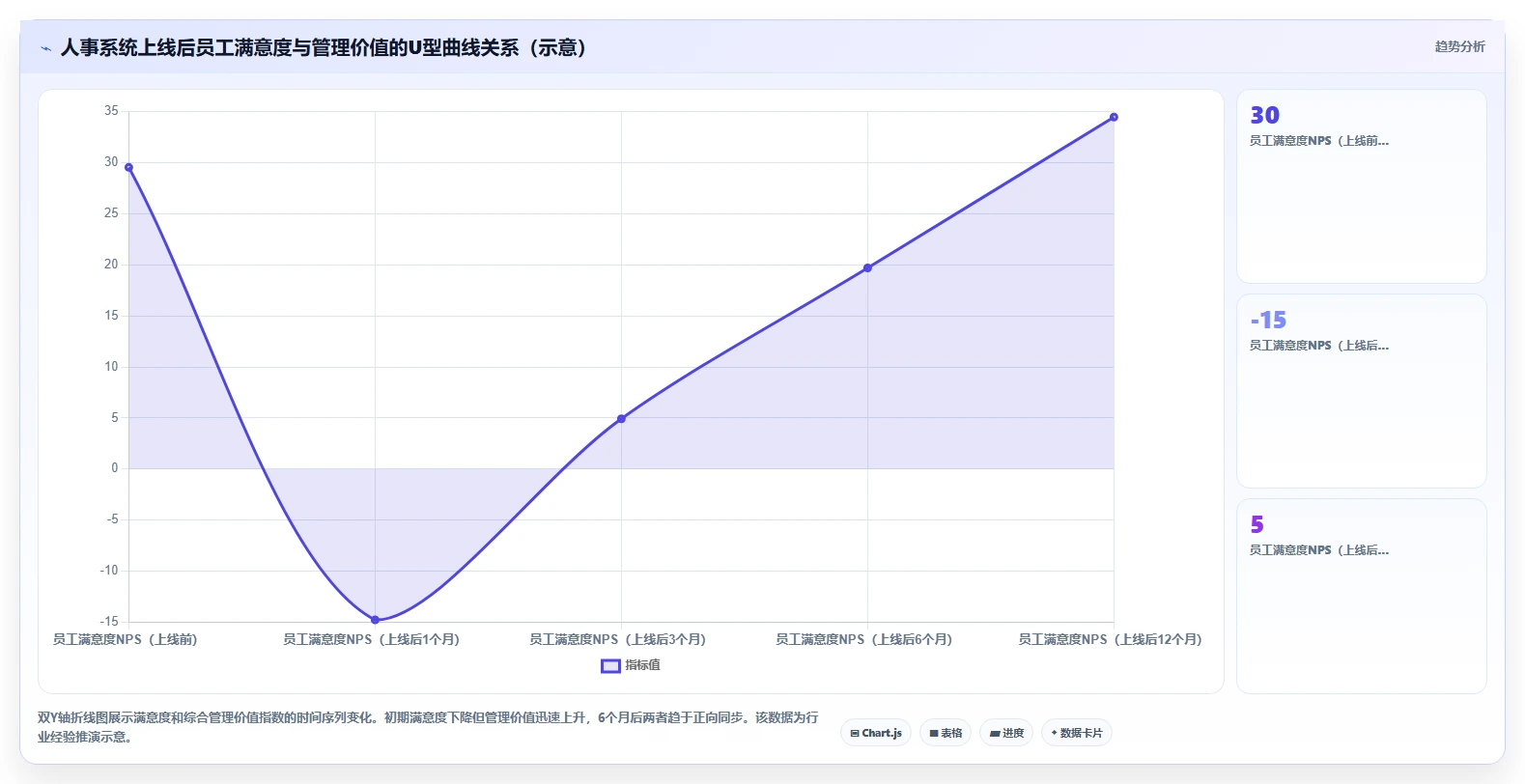1525x784 pixels.
Task: Click the x-axis label 员工满意度NPS（上线后12个月）
Action: click(1111, 639)
